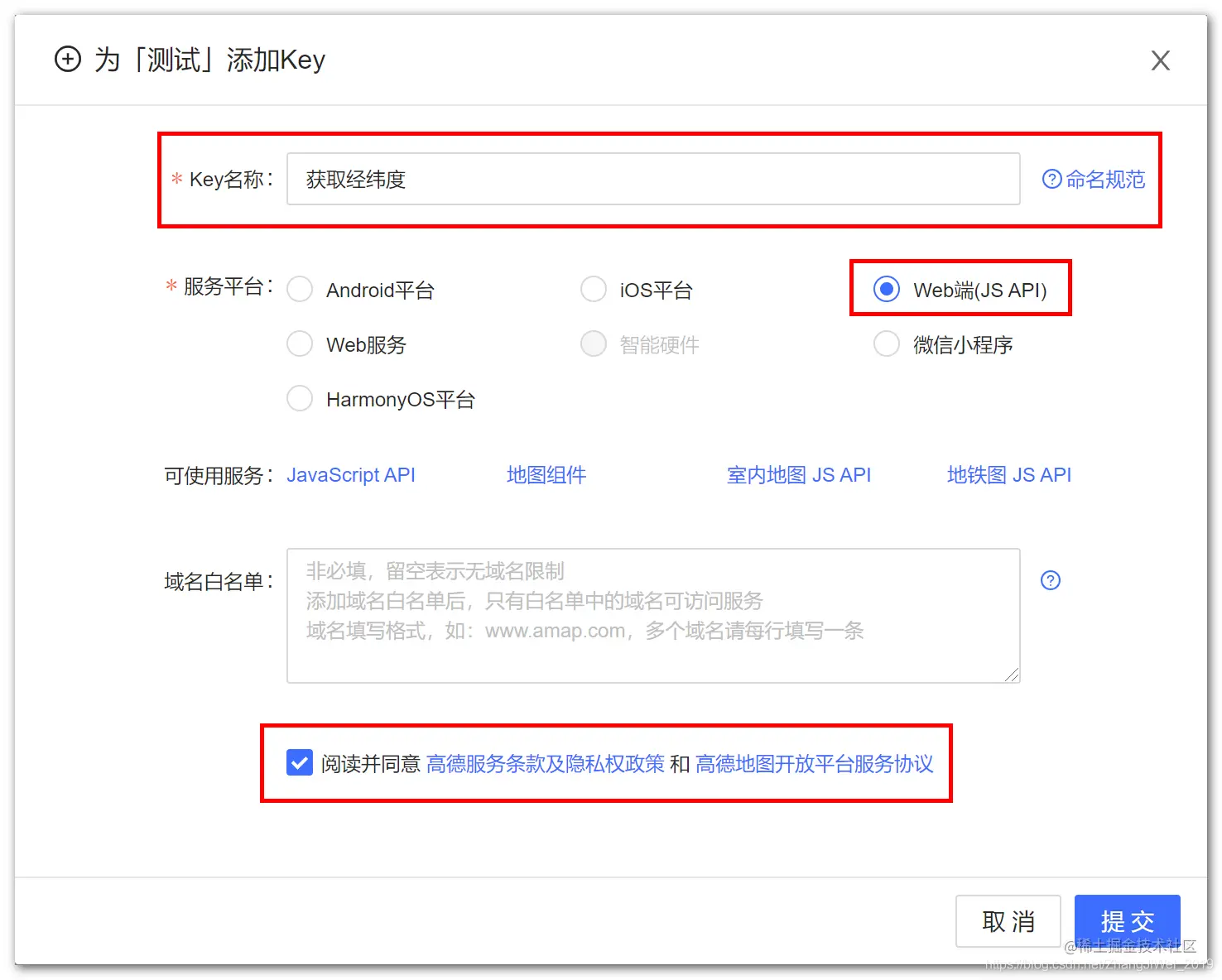This screenshot has height=980, width=1222.
Task: Open the 地图组件 service link
Action: 546,474
